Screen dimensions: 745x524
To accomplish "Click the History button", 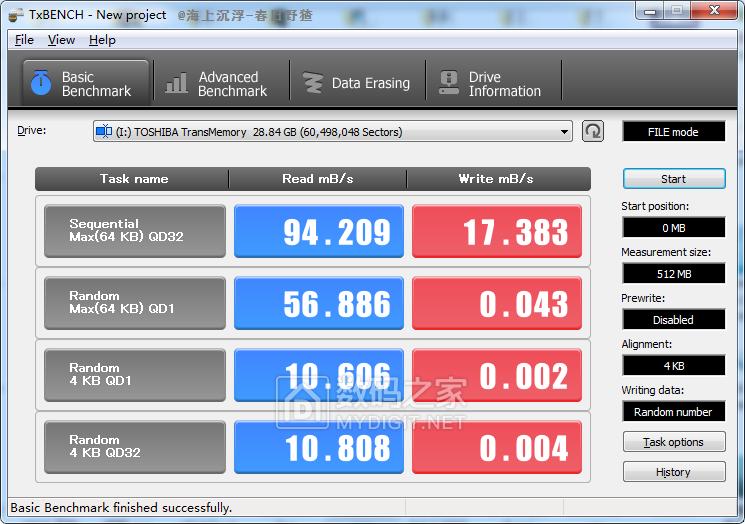I will [x=673, y=472].
